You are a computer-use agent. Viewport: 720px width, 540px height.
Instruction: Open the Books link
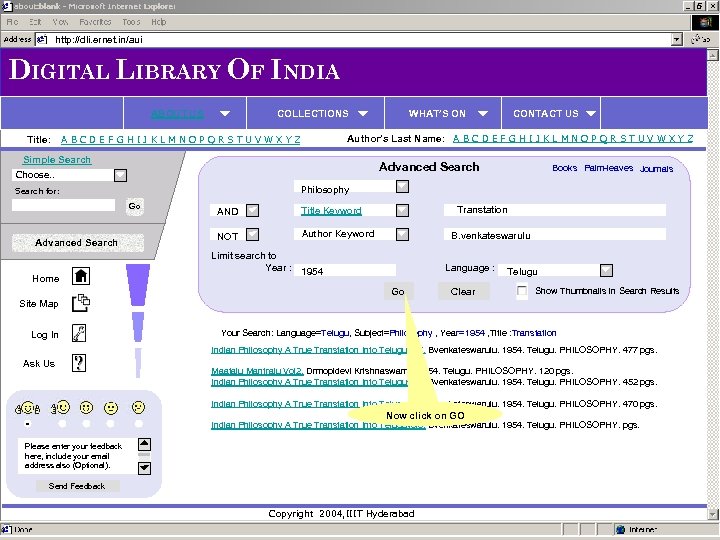pyautogui.click(x=565, y=168)
